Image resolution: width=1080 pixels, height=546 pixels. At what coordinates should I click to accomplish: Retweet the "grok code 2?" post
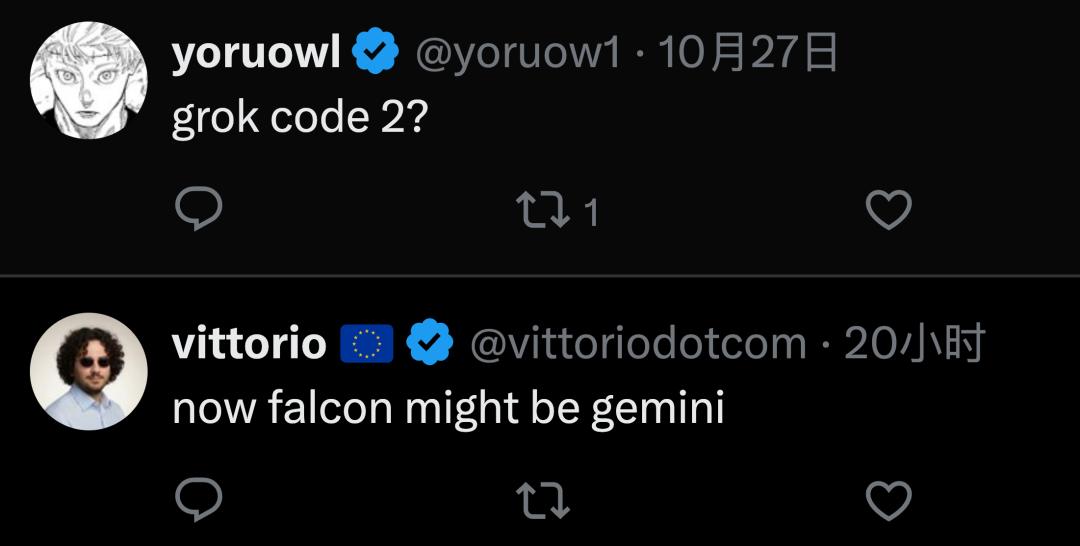pyautogui.click(x=541, y=210)
